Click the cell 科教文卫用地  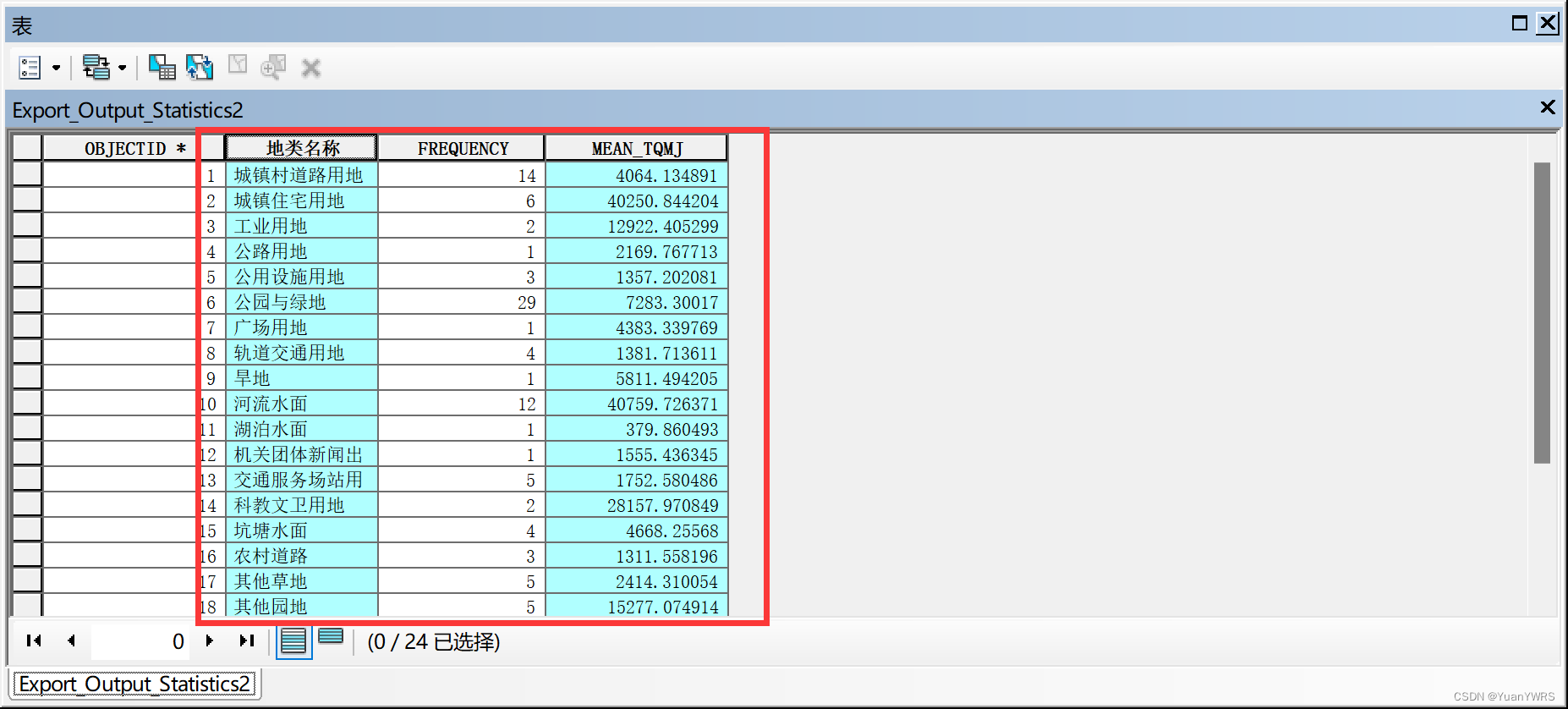[301, 505]
